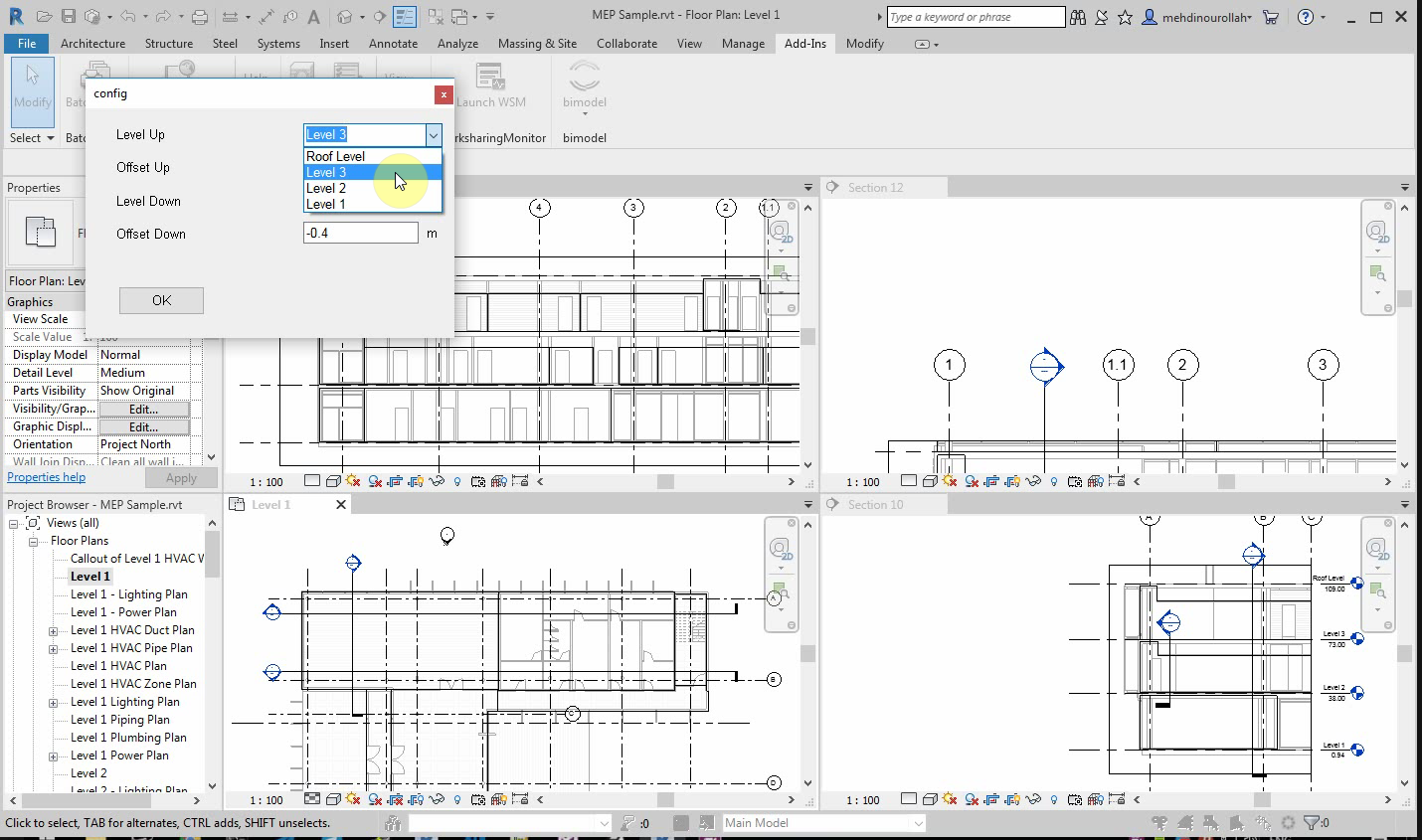This screenshot has width=1422, height=840.
Task: Select the Text tool in quick access toolbar
Action: click(x=313, y=17)
